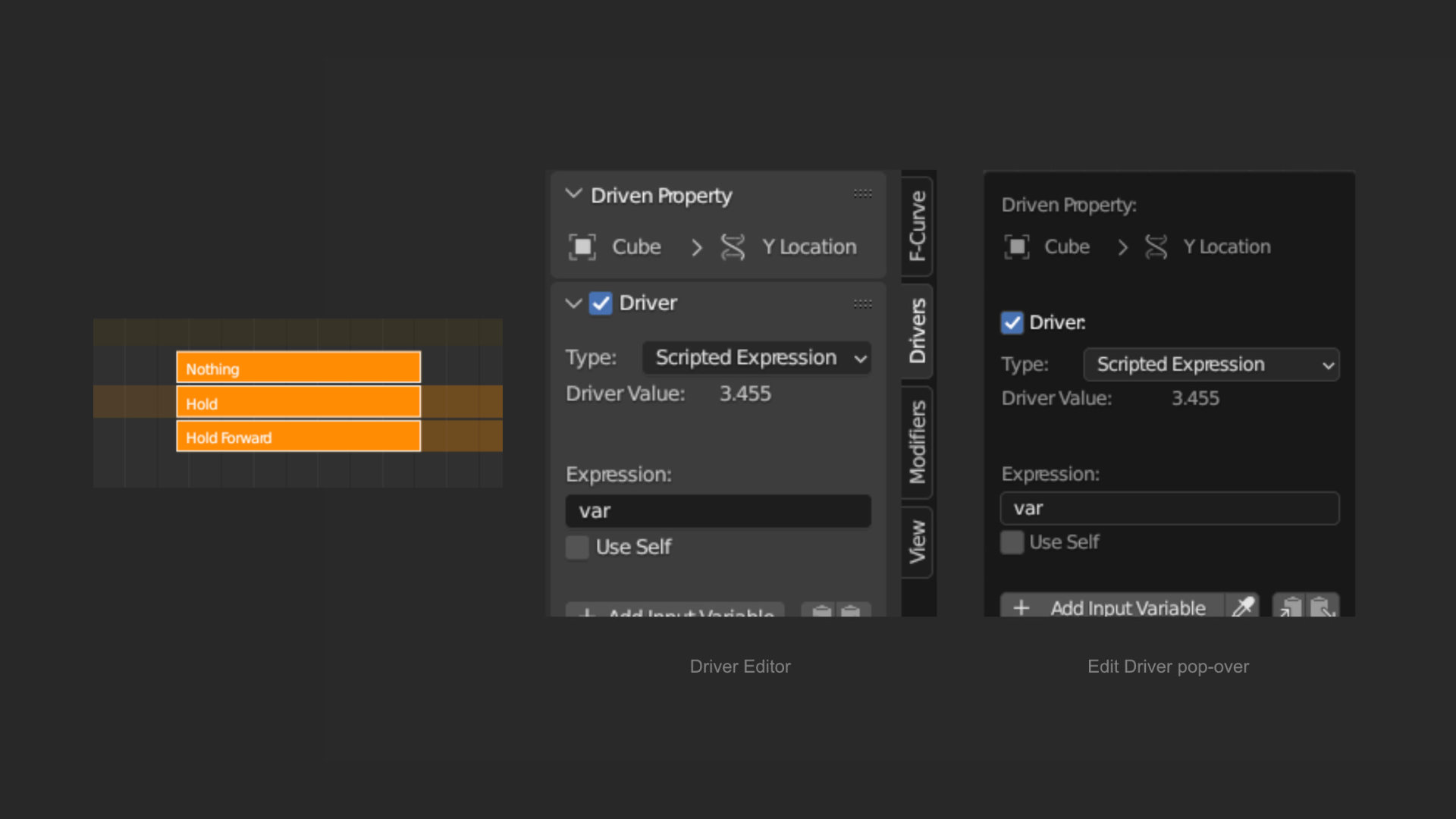Paste driver variables icon in pop-over
This screenshot has width=1456, height=819.
(x=1323, y=607)
